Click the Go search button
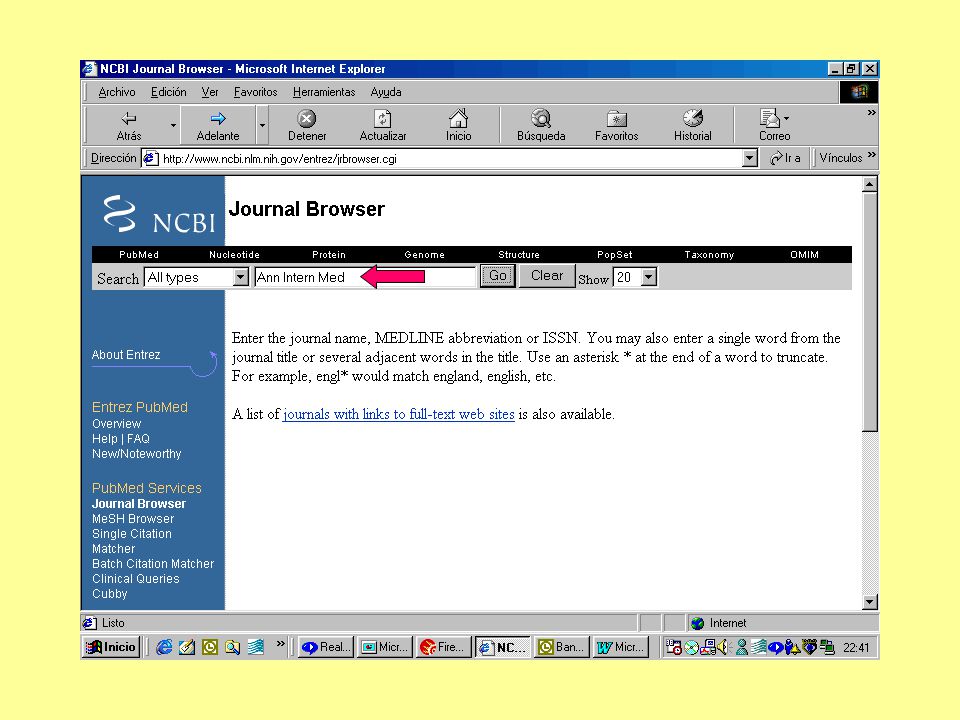This screenshot has height=720, width=960. pyautogui.click(x=497, y=276)
